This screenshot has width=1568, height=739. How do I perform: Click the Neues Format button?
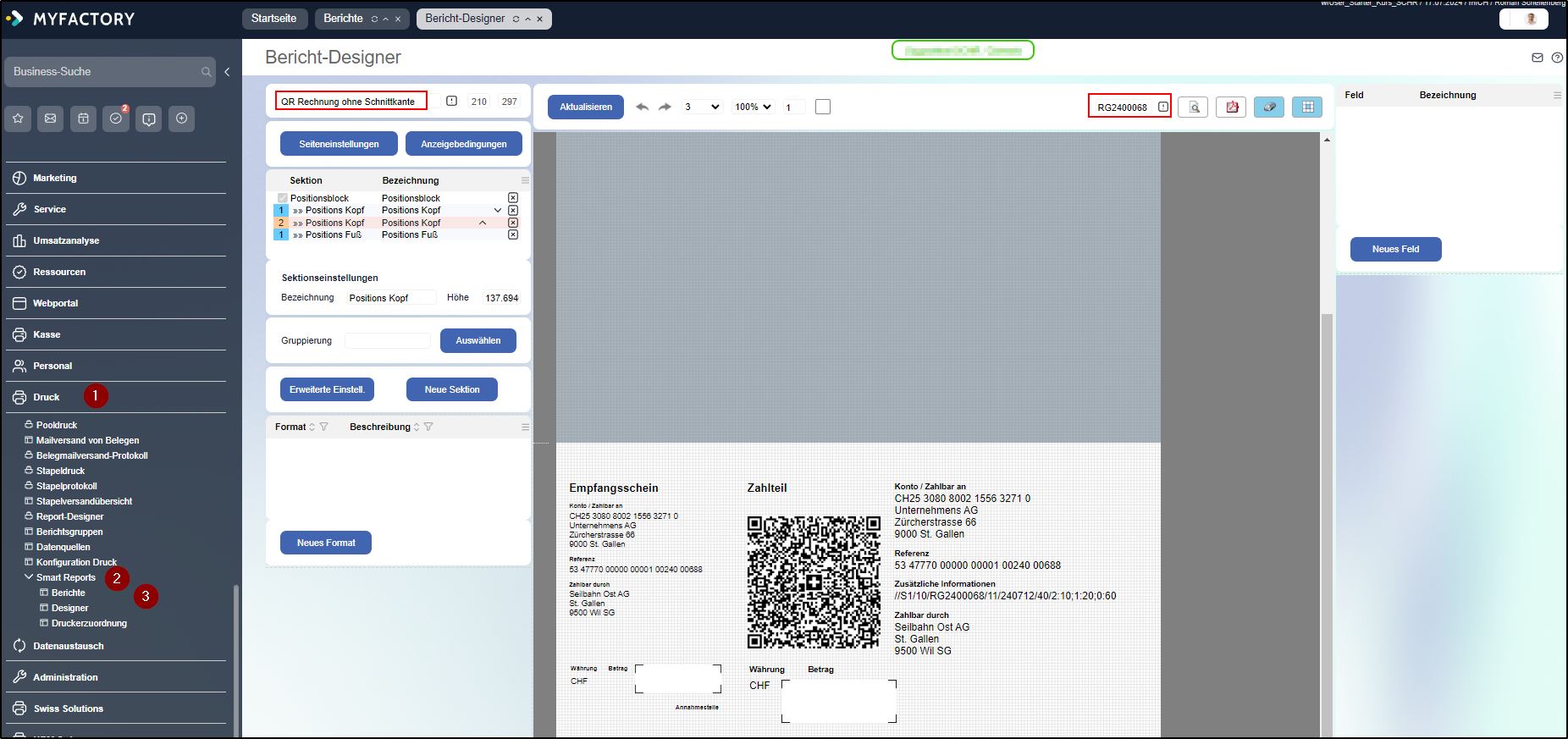click(x=326, y=543)
